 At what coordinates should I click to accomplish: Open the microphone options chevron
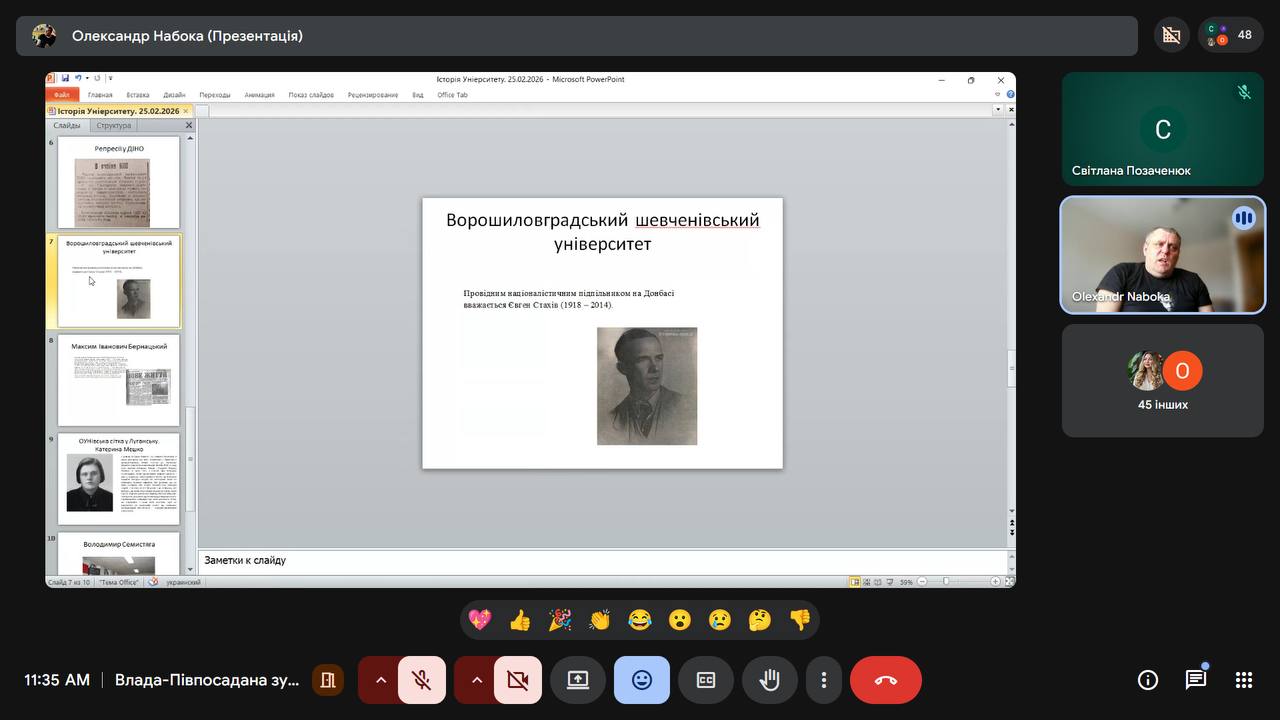(x=380, y=679)
